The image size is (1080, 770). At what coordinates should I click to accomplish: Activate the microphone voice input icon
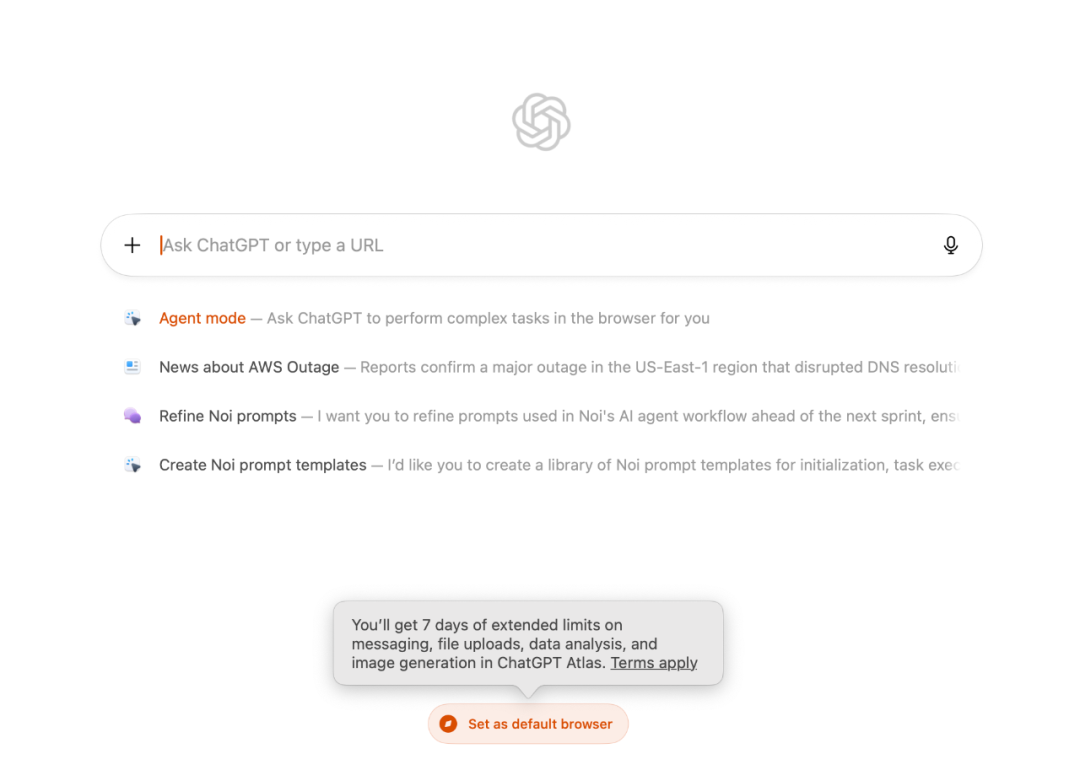pos(950,245)
